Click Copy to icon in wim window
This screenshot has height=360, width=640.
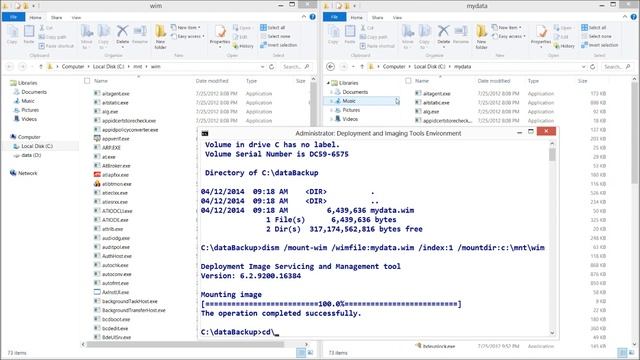coord(104,36)
